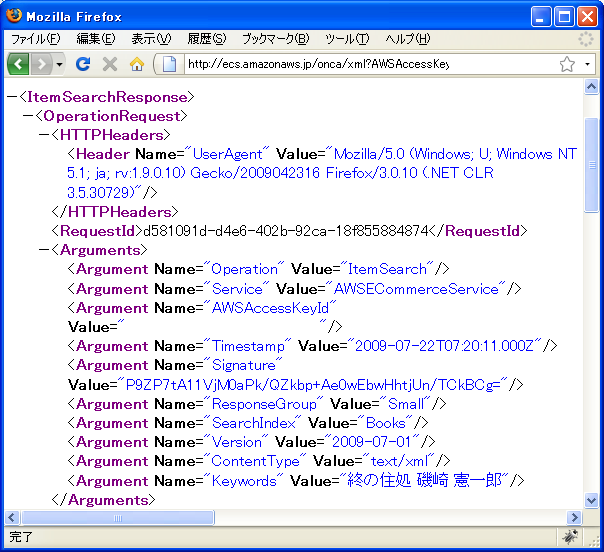Open the 表示(V) menu
This screenshot has width=604, height=552.
coord(151,39)
